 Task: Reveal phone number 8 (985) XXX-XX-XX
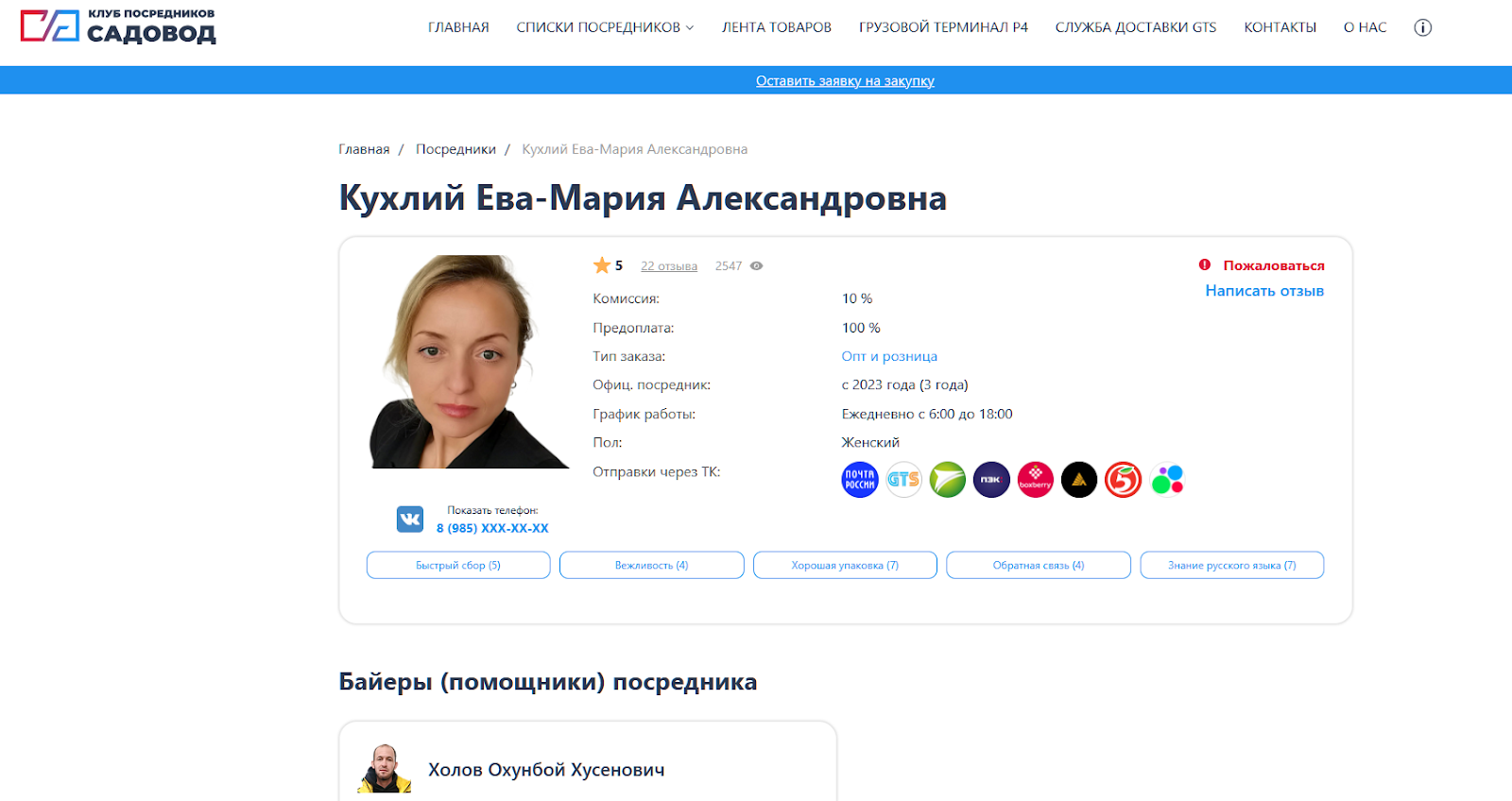[x=491, y=528]
